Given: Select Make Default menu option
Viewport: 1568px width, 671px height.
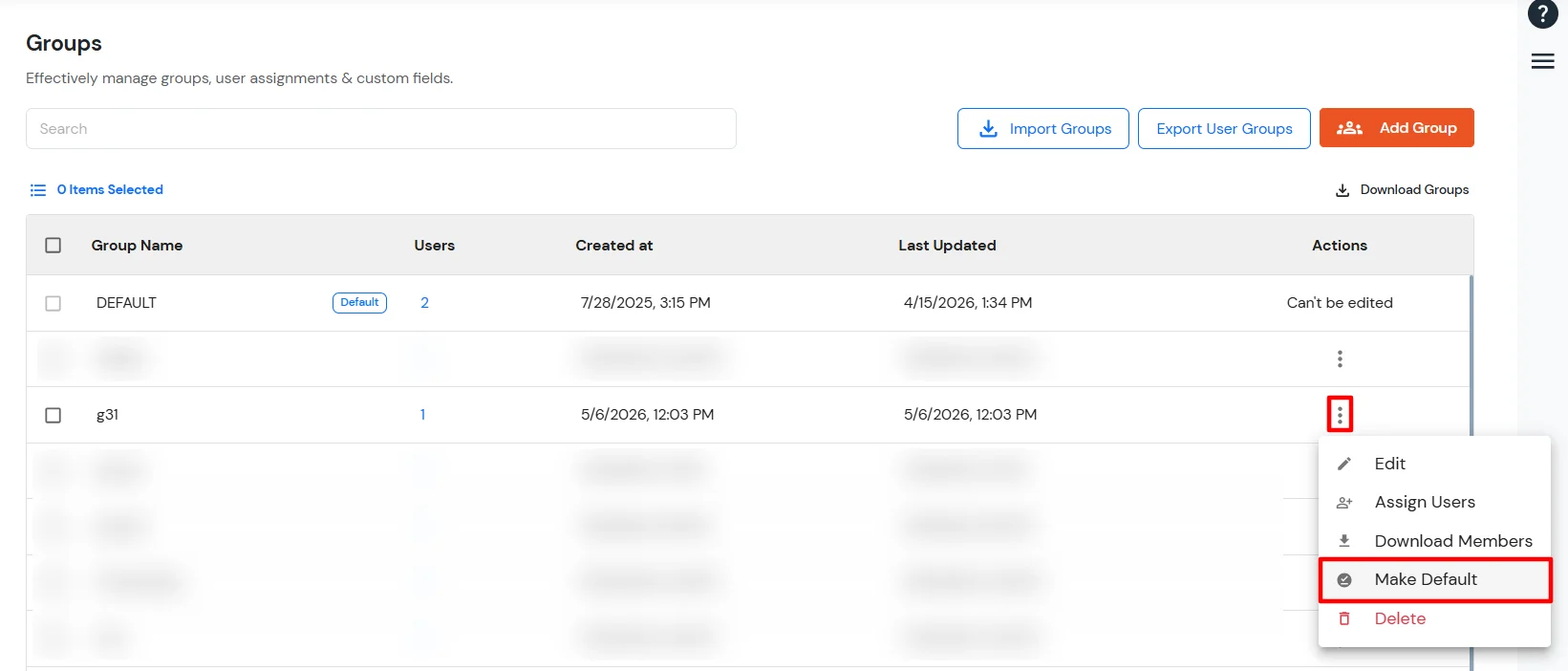Looking at the screenshot, I should click(x=1434, y=580).
